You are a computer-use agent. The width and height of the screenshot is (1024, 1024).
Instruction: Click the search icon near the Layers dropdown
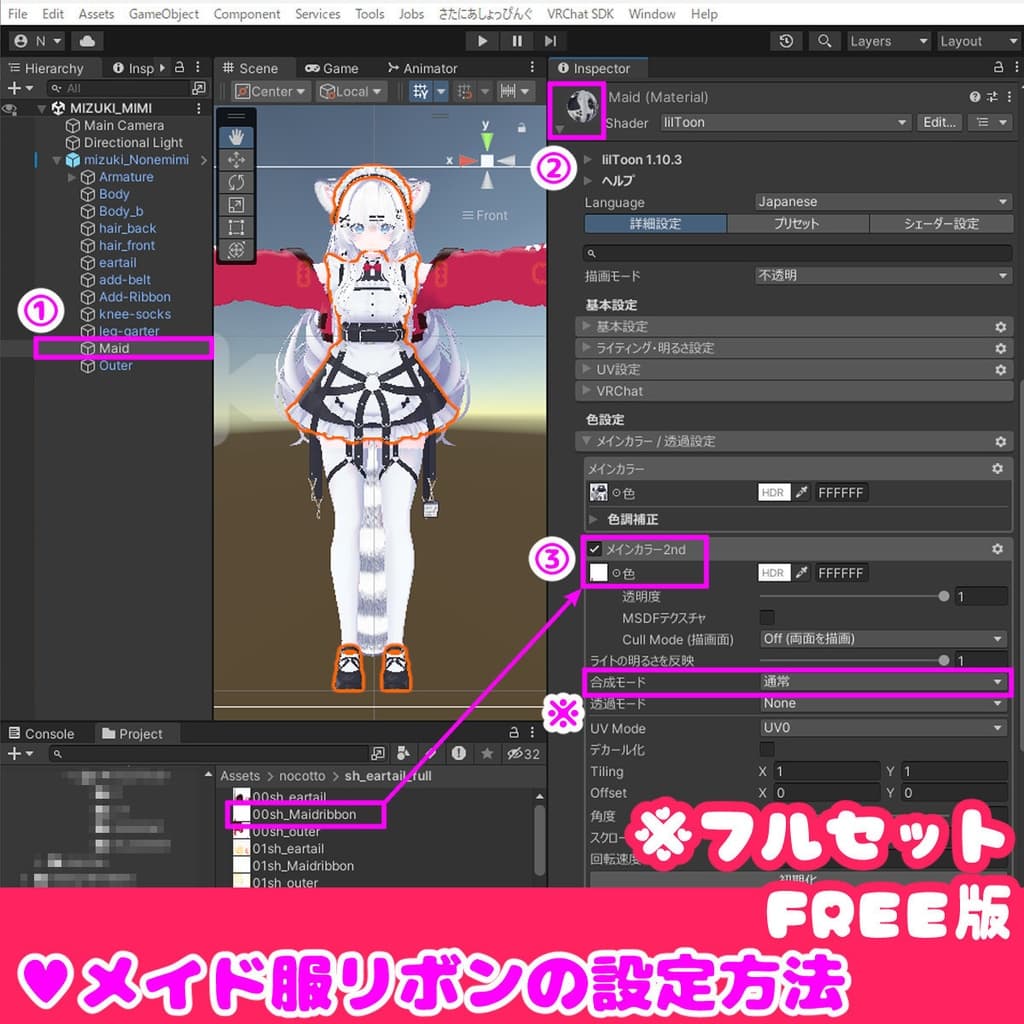point(825,41)
